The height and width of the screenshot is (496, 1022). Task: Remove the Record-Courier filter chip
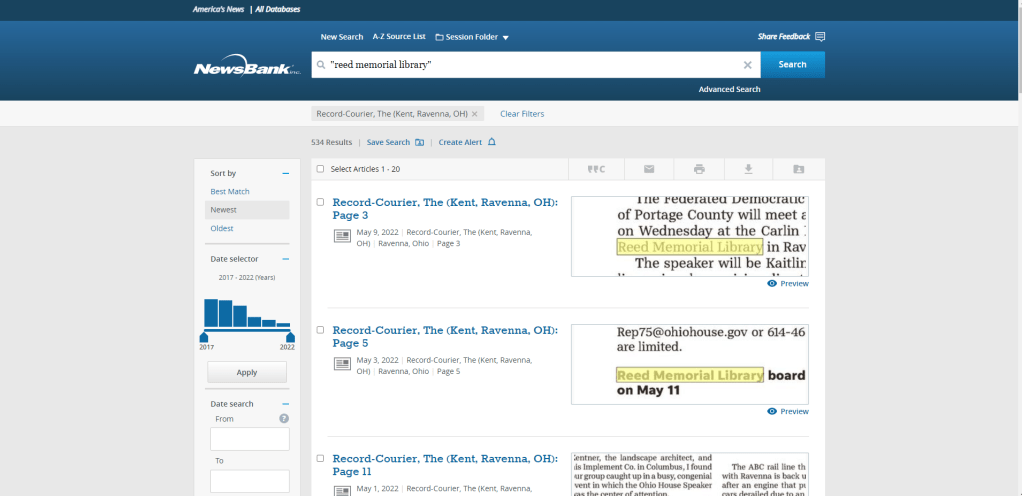coord(474,114)
